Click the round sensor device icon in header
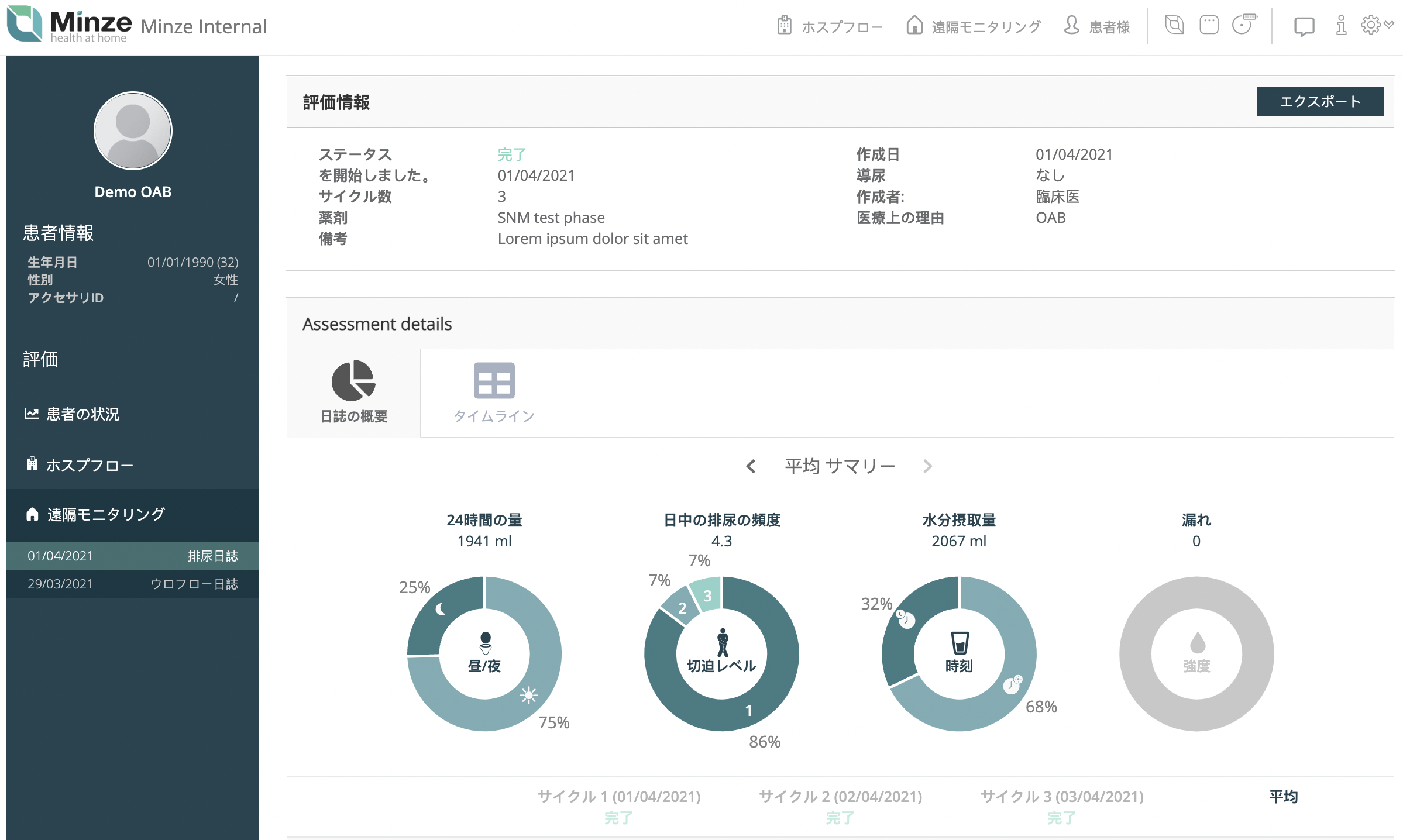Image resolution: width=1403 pixels, height=840 pixels. tap(1243, 25)
